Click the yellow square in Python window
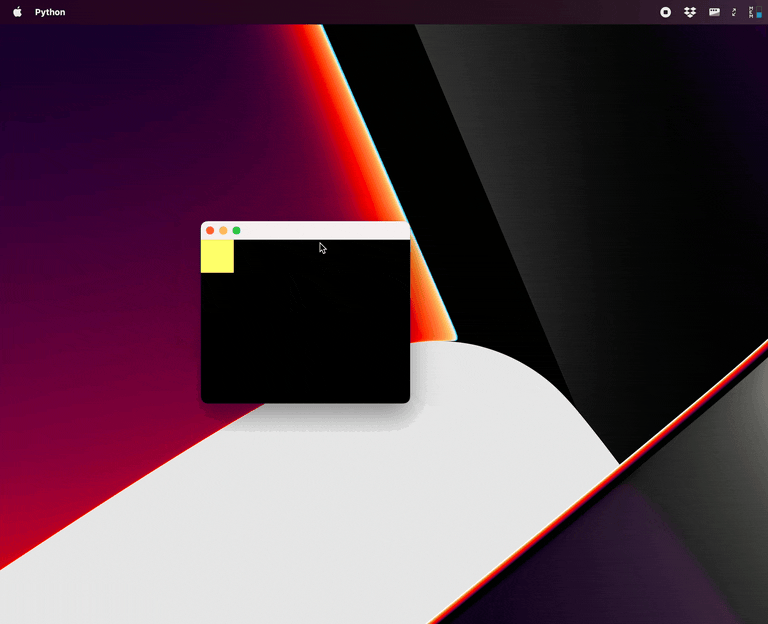Viewport: 768px width, 624px height. 217,256
